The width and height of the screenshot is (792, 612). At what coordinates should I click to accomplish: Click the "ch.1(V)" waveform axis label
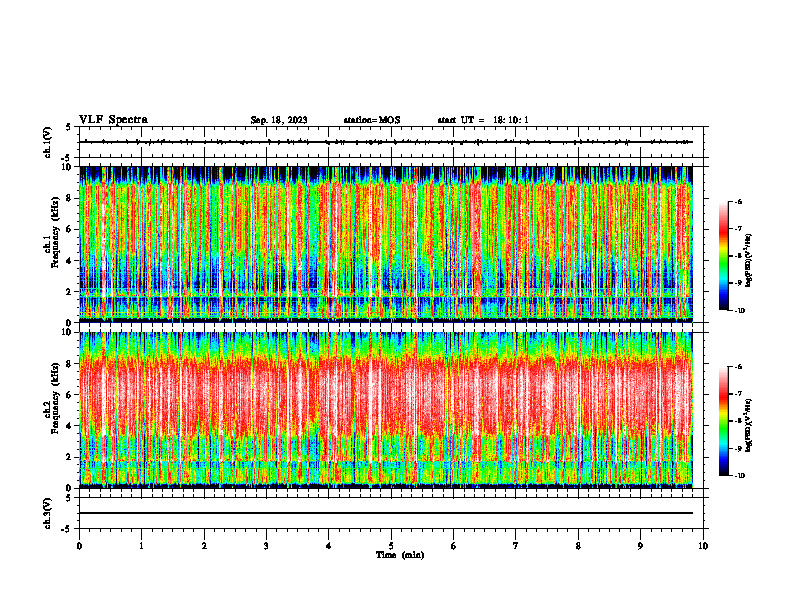point(48,142)
